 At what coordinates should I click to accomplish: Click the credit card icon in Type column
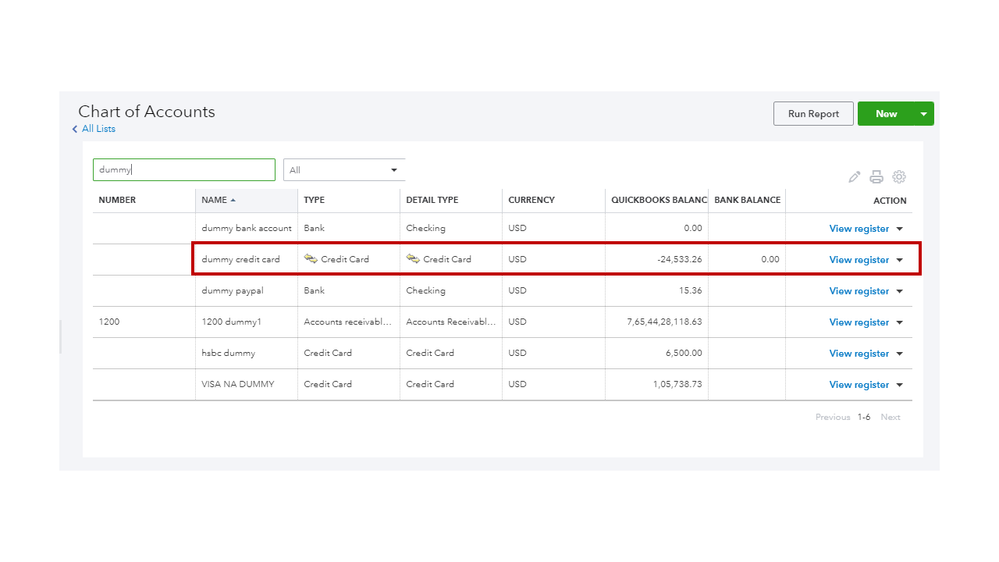[311, 259]
